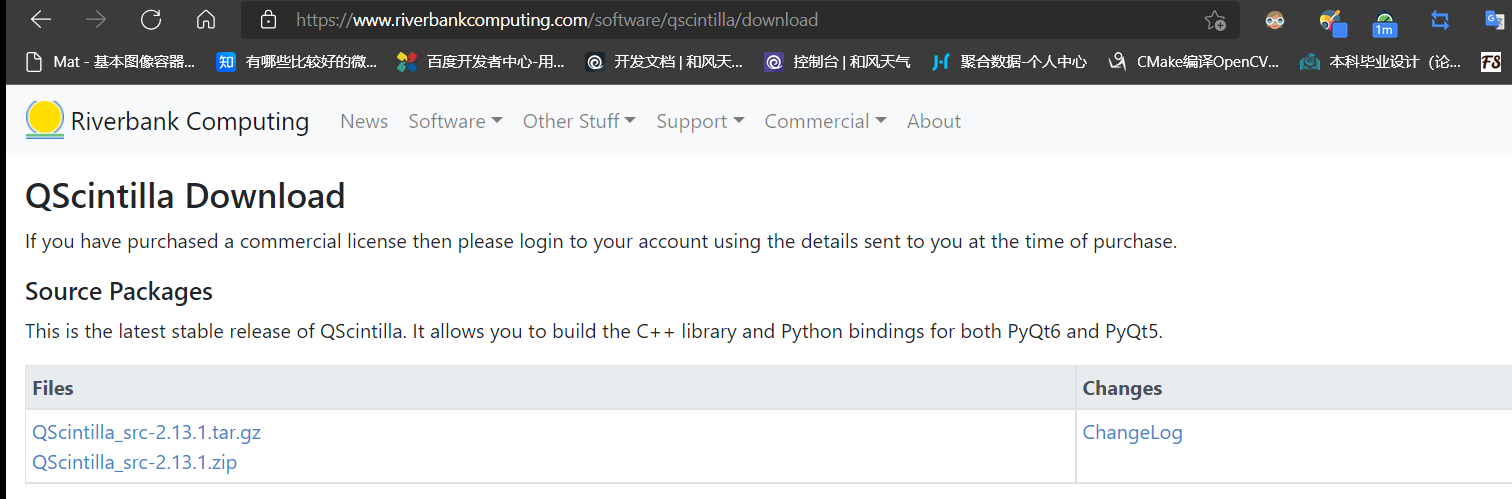This screenshot has width=1512, height=499.
Task: Click the Riverbank Computing sun logo
Action: [x=44, y=120]
